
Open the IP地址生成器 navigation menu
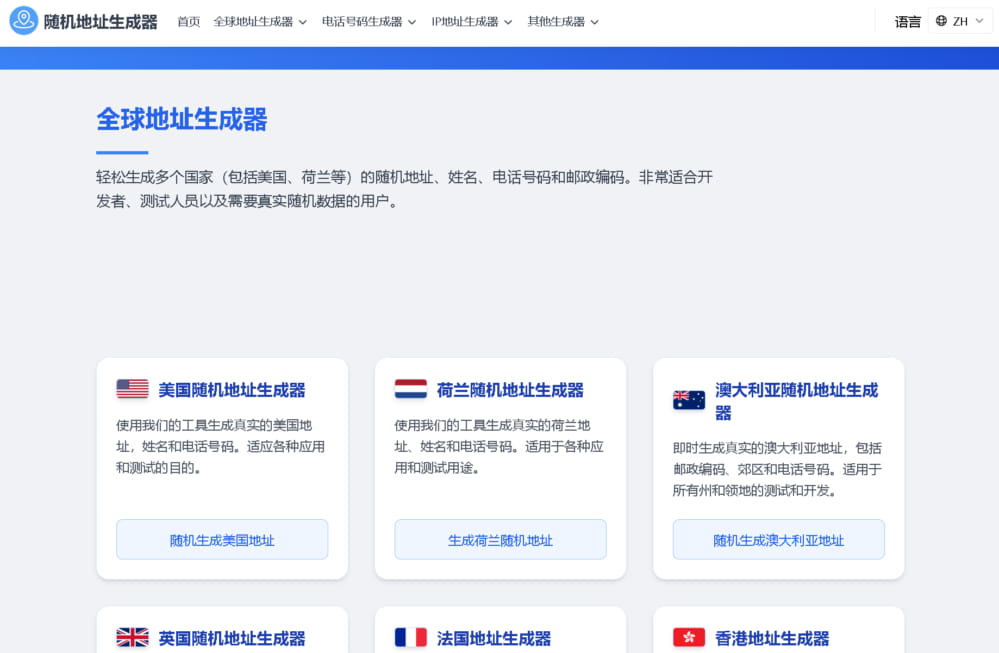(471, 22)
